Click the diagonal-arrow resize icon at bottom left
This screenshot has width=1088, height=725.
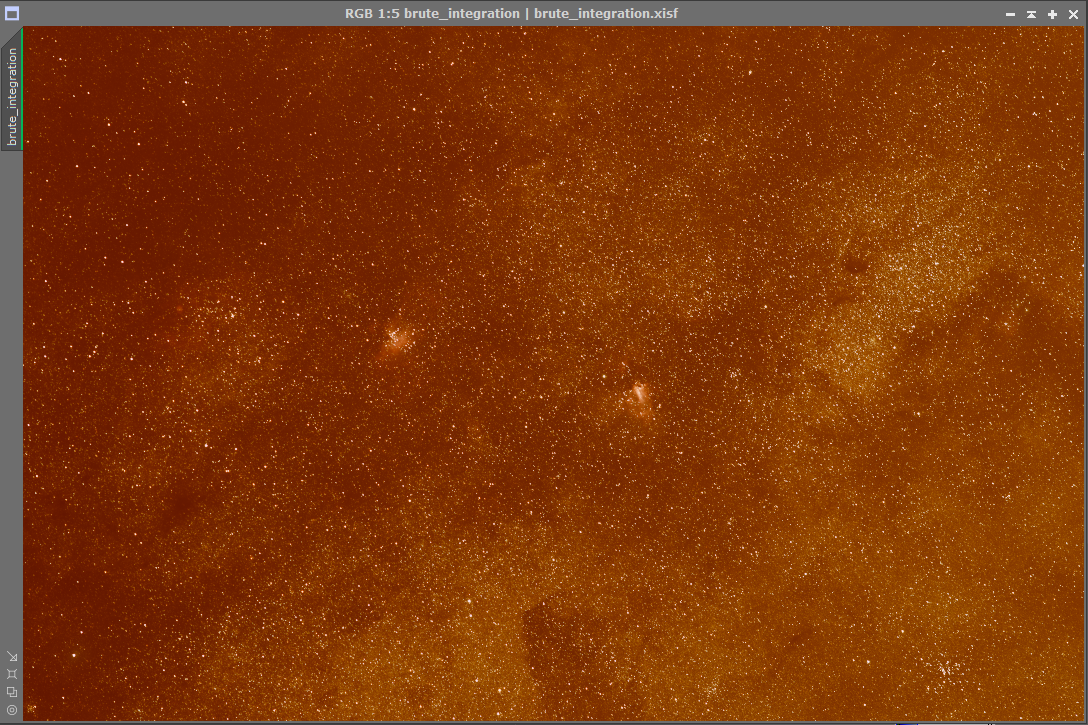12,656
